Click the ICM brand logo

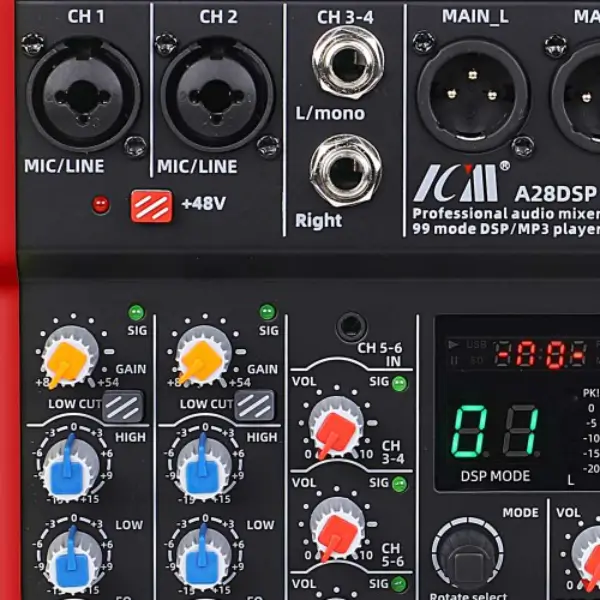[x=455, y=182]
